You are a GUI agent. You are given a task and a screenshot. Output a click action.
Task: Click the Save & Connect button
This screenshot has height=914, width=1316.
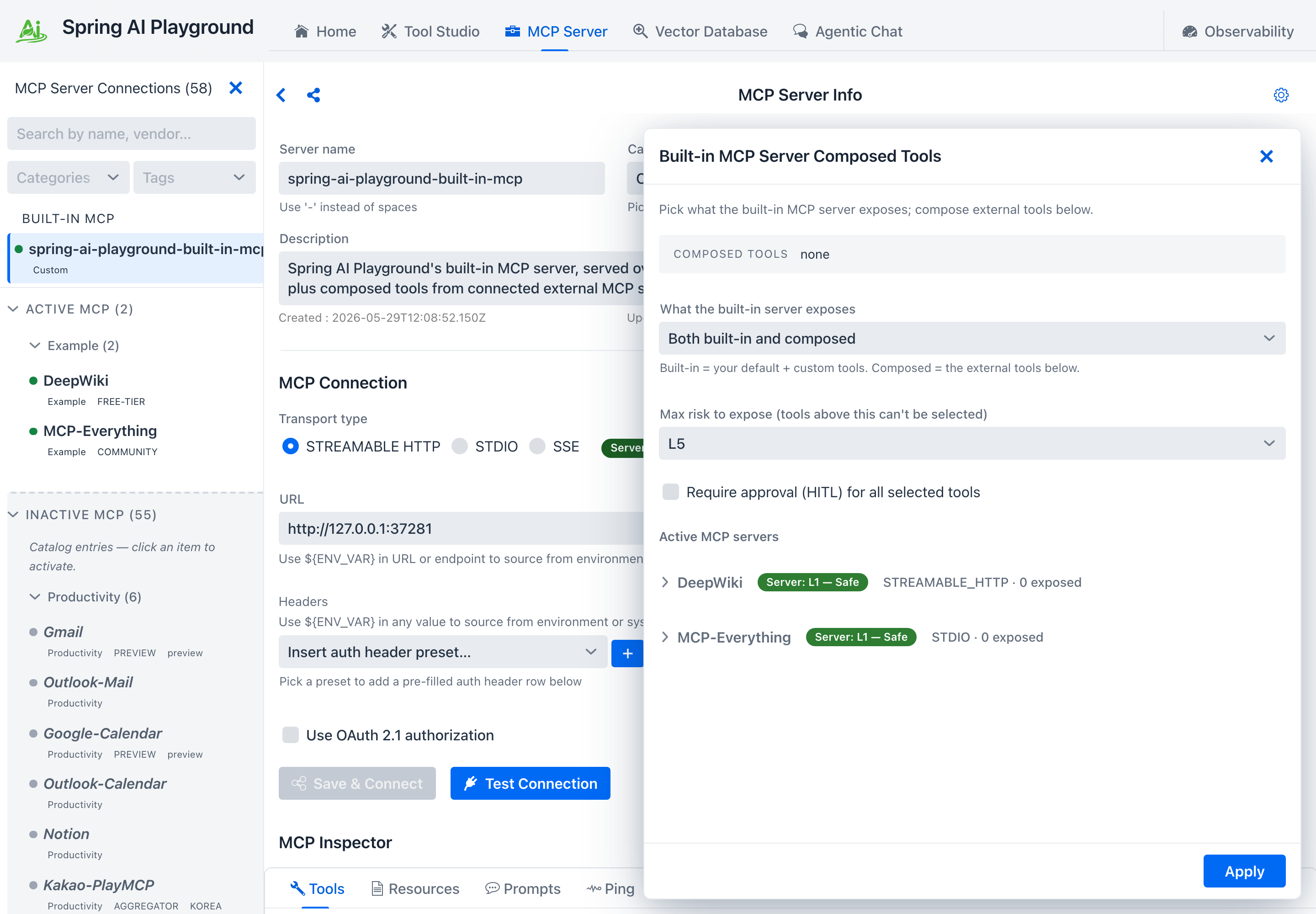[357, 783]
